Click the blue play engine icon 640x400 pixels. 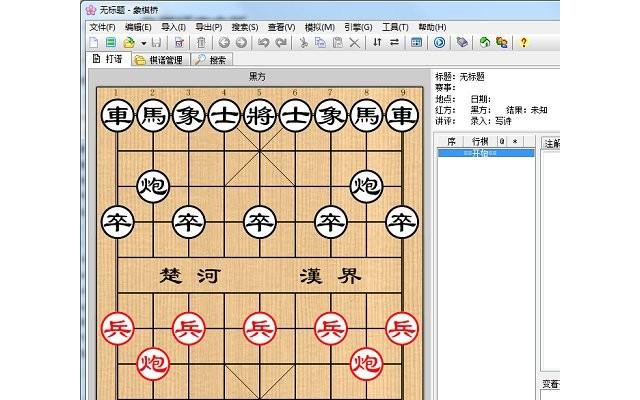pyautogui.click(x=439, y=42)
